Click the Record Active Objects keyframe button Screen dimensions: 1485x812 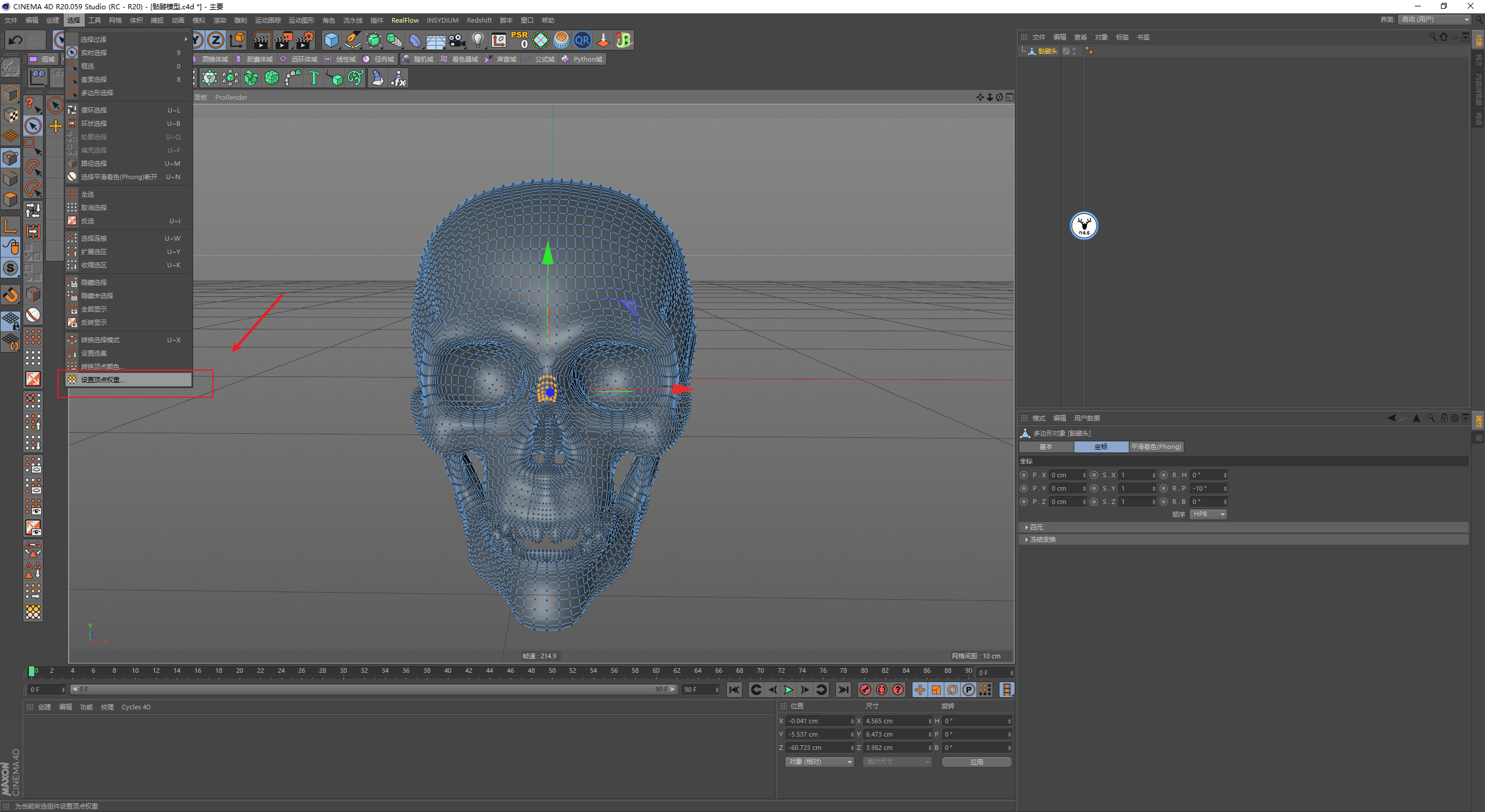click(x=865, y=690)
